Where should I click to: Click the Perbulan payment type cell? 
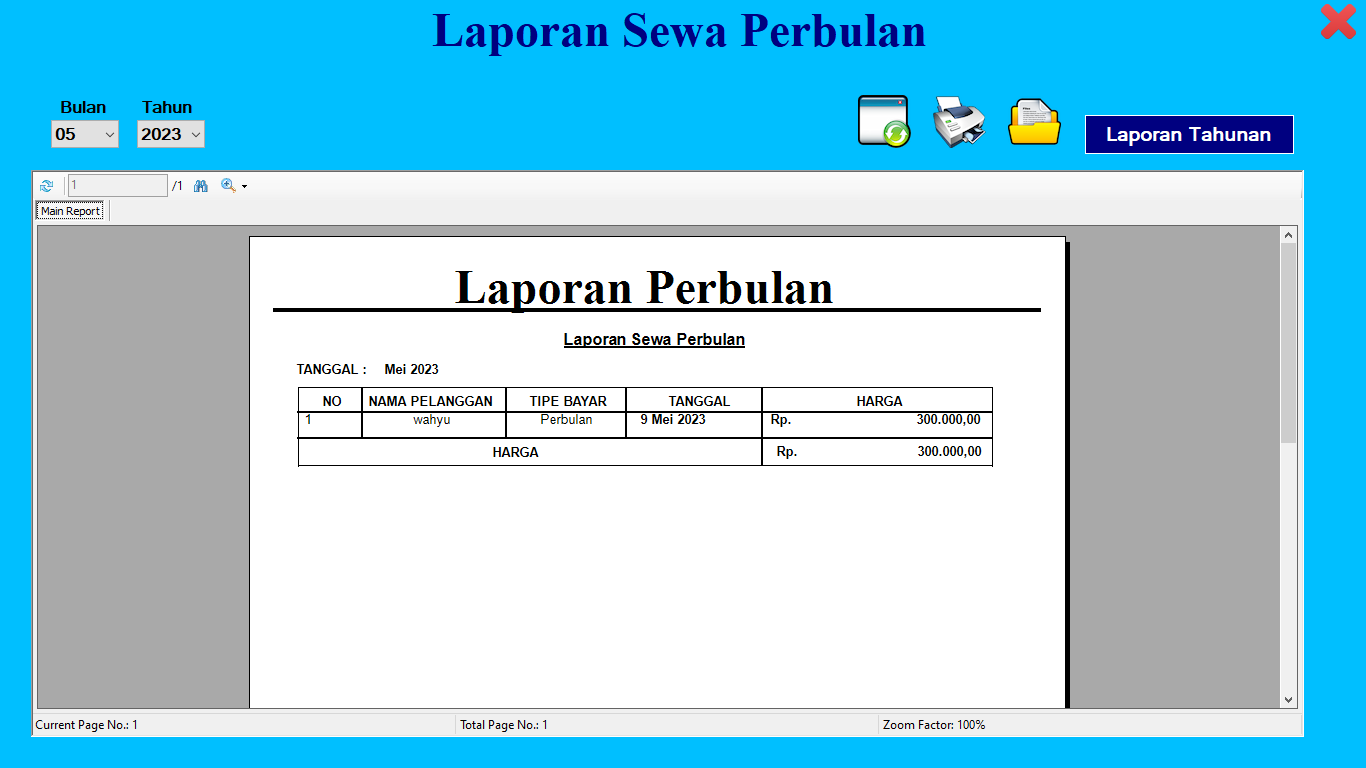566,420
